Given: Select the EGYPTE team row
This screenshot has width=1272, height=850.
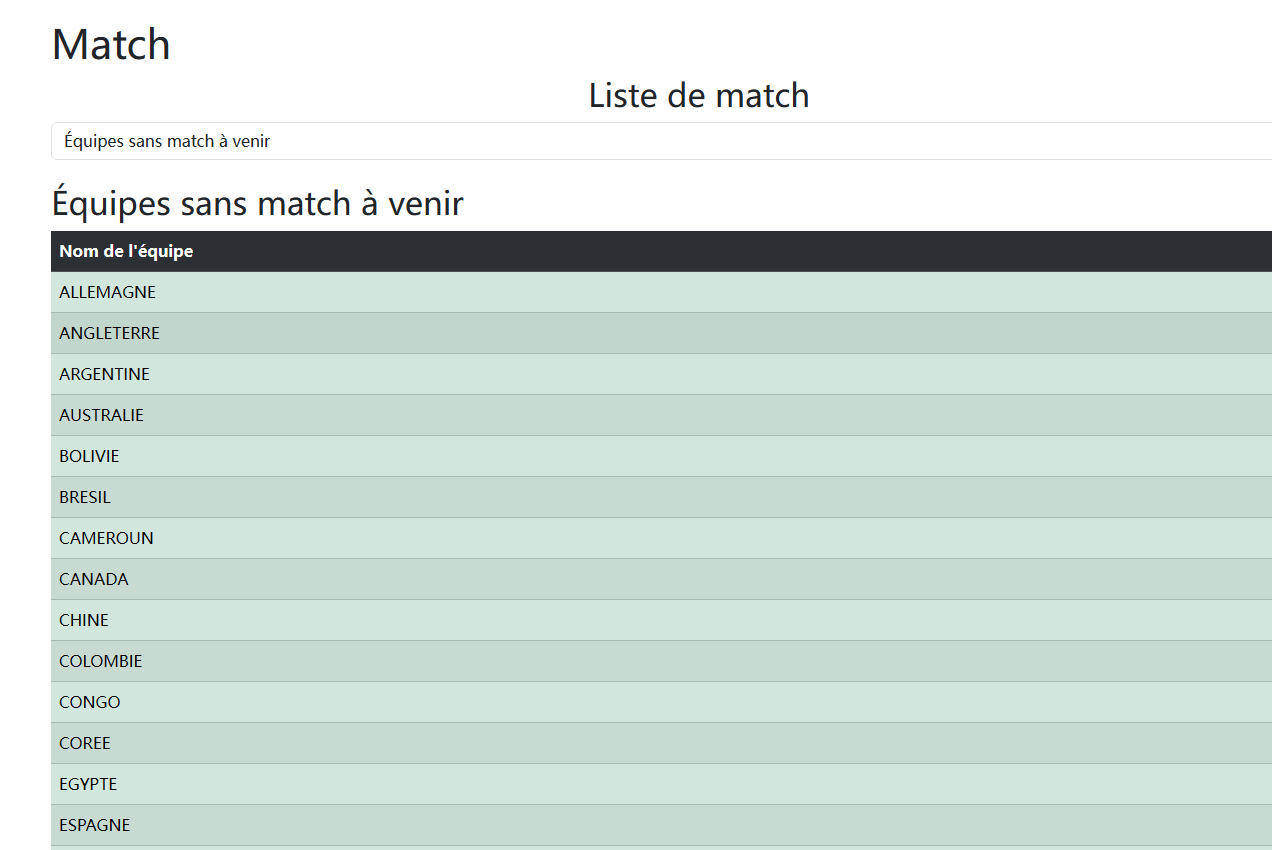Looking at the screenshot, I should tap(88, 784).
